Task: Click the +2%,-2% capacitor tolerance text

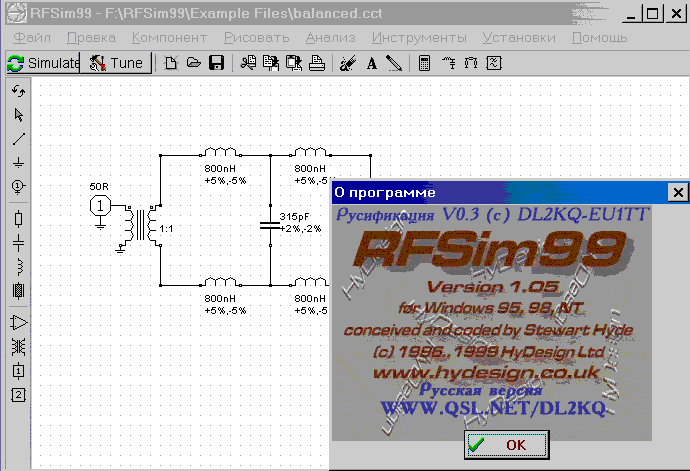Action: [301, 228]
